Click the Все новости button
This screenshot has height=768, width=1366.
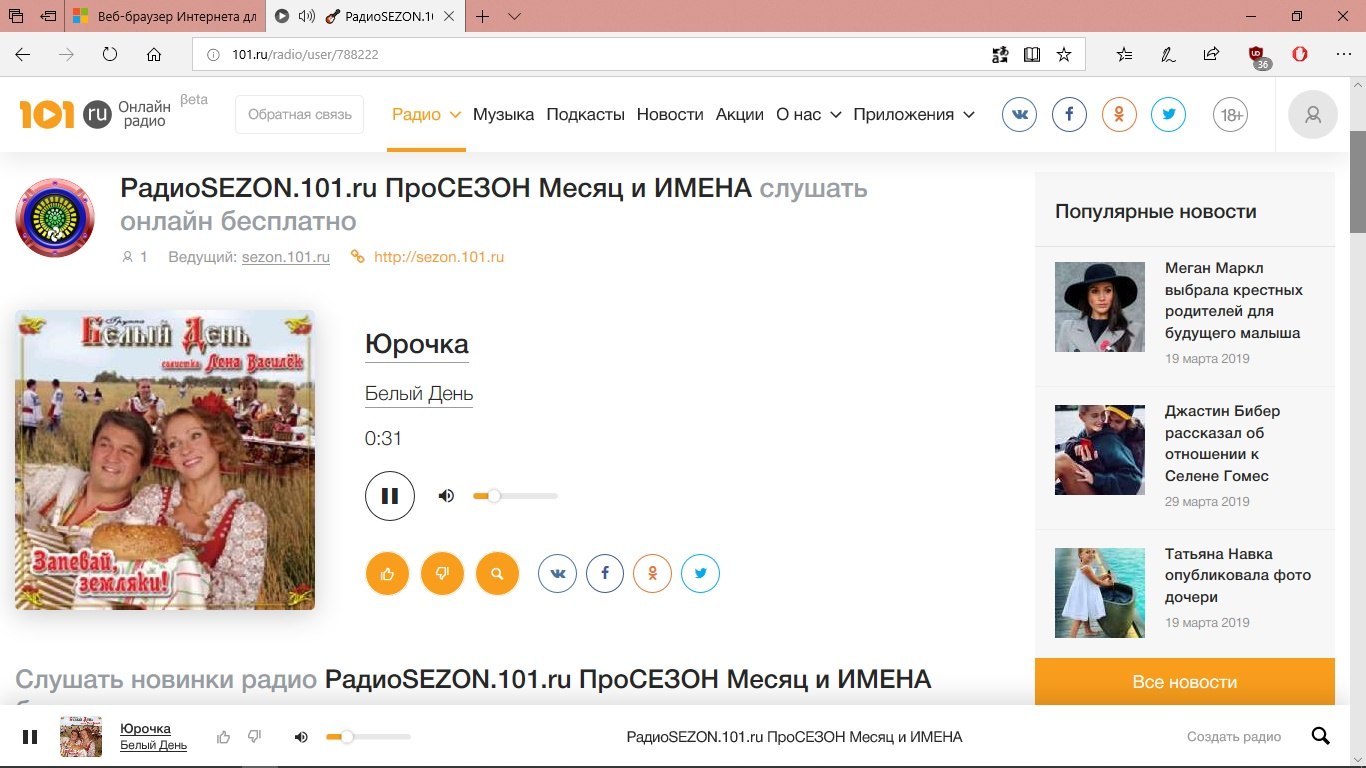(1184, 682)
